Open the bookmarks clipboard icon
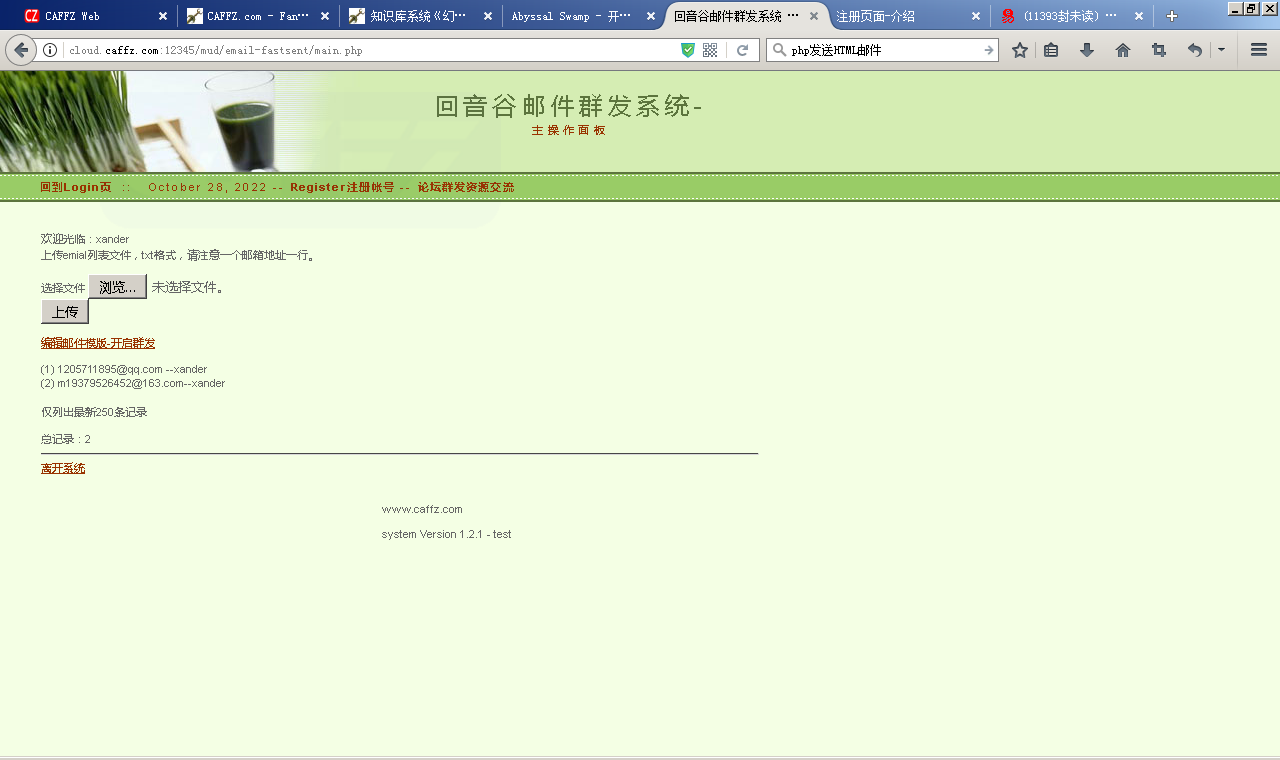The height and width of the screenshot is (760, 1280). pos(1051,49)
